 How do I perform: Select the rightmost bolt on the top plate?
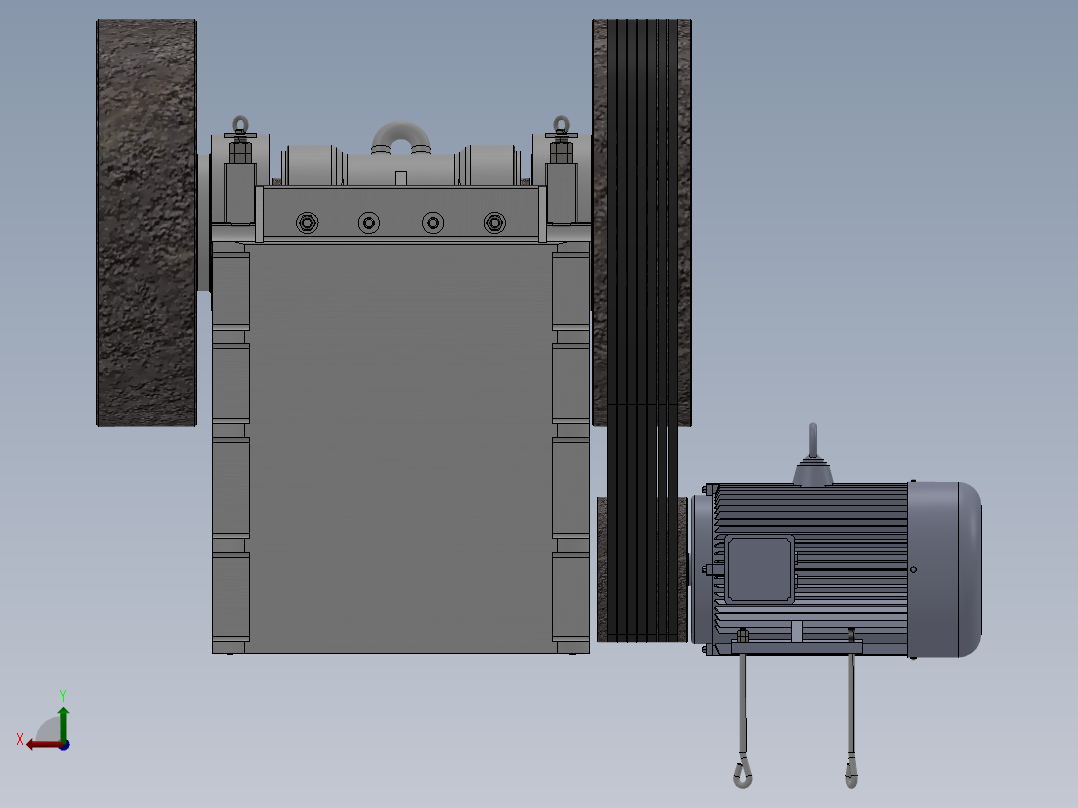tap(494, 223)
